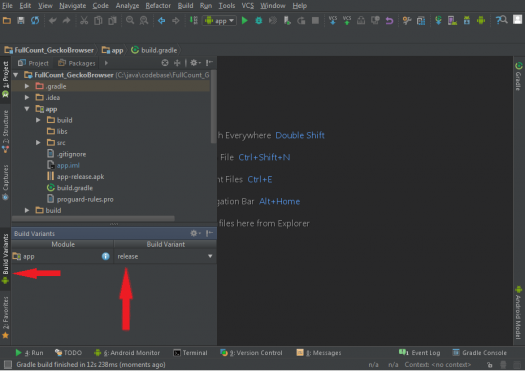Image resolution: width=525 pixels, height=372 pixels.
Task: Click the Undo arrow icon
Action: (53, 21)
